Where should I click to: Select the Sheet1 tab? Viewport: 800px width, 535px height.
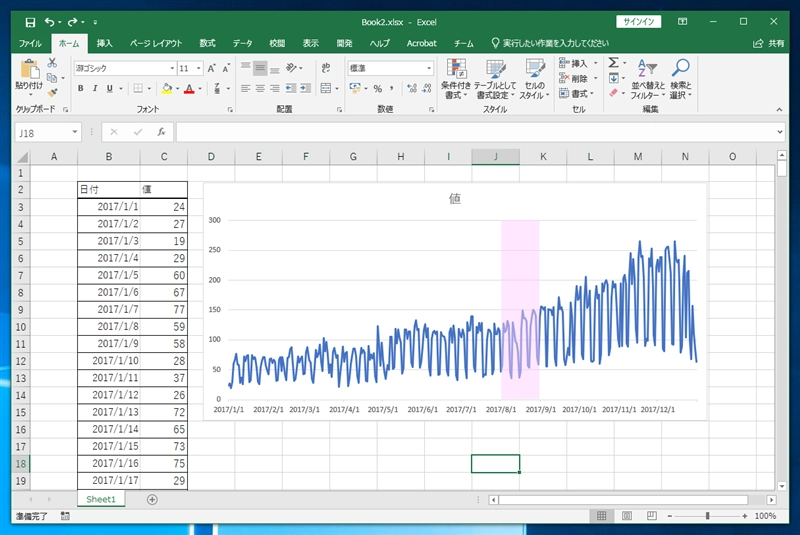point(101,499)
